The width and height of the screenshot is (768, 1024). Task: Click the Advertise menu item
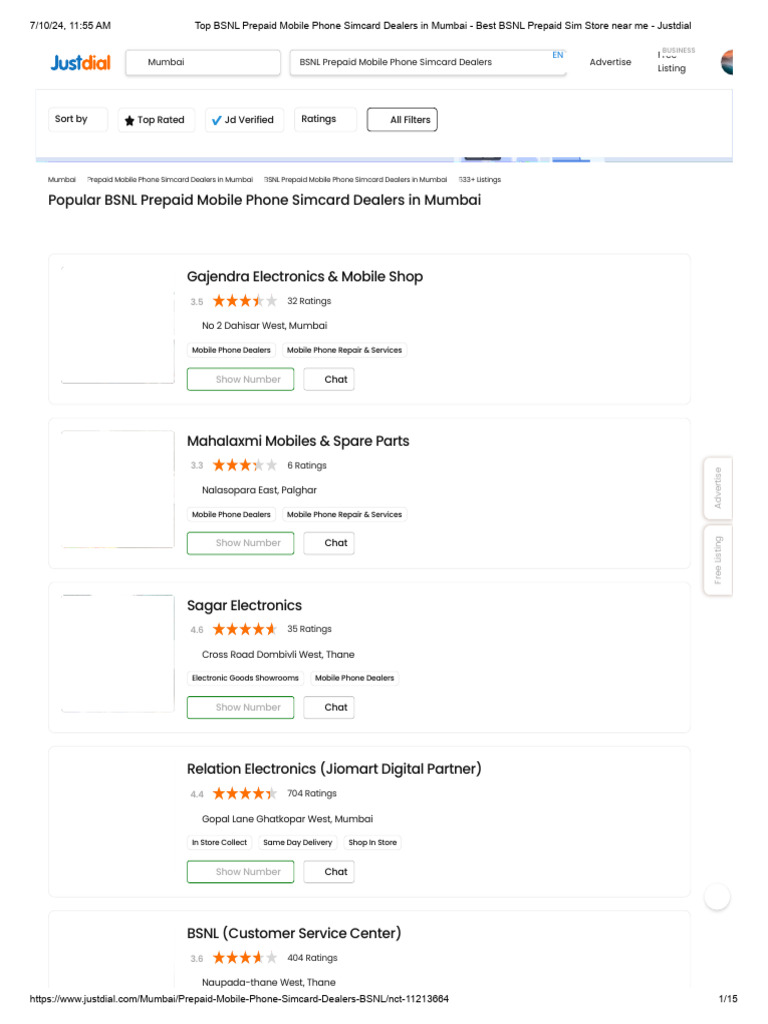[610, 62]
